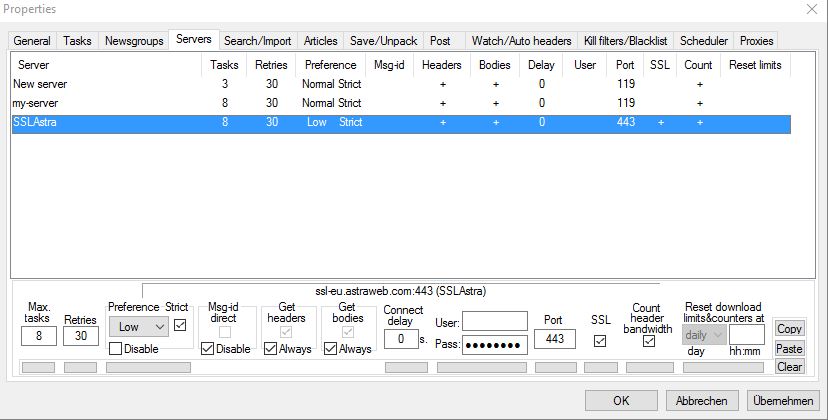Click the Clear button

click(x=789, y=366)
